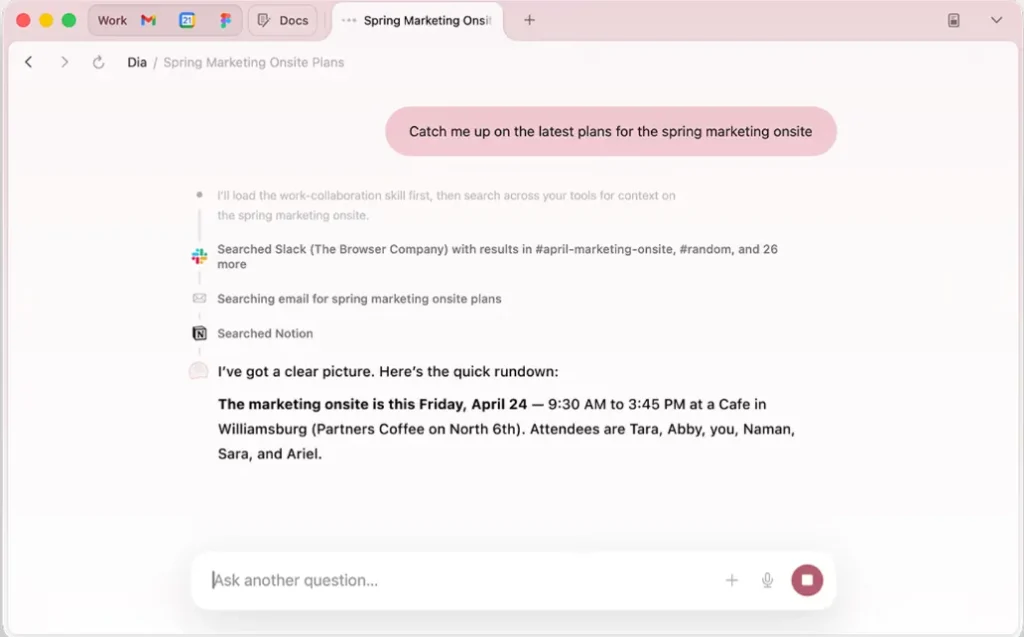Open the Gmail pinned tab icon
1024x637 pixels.
(x=148, y=20)
